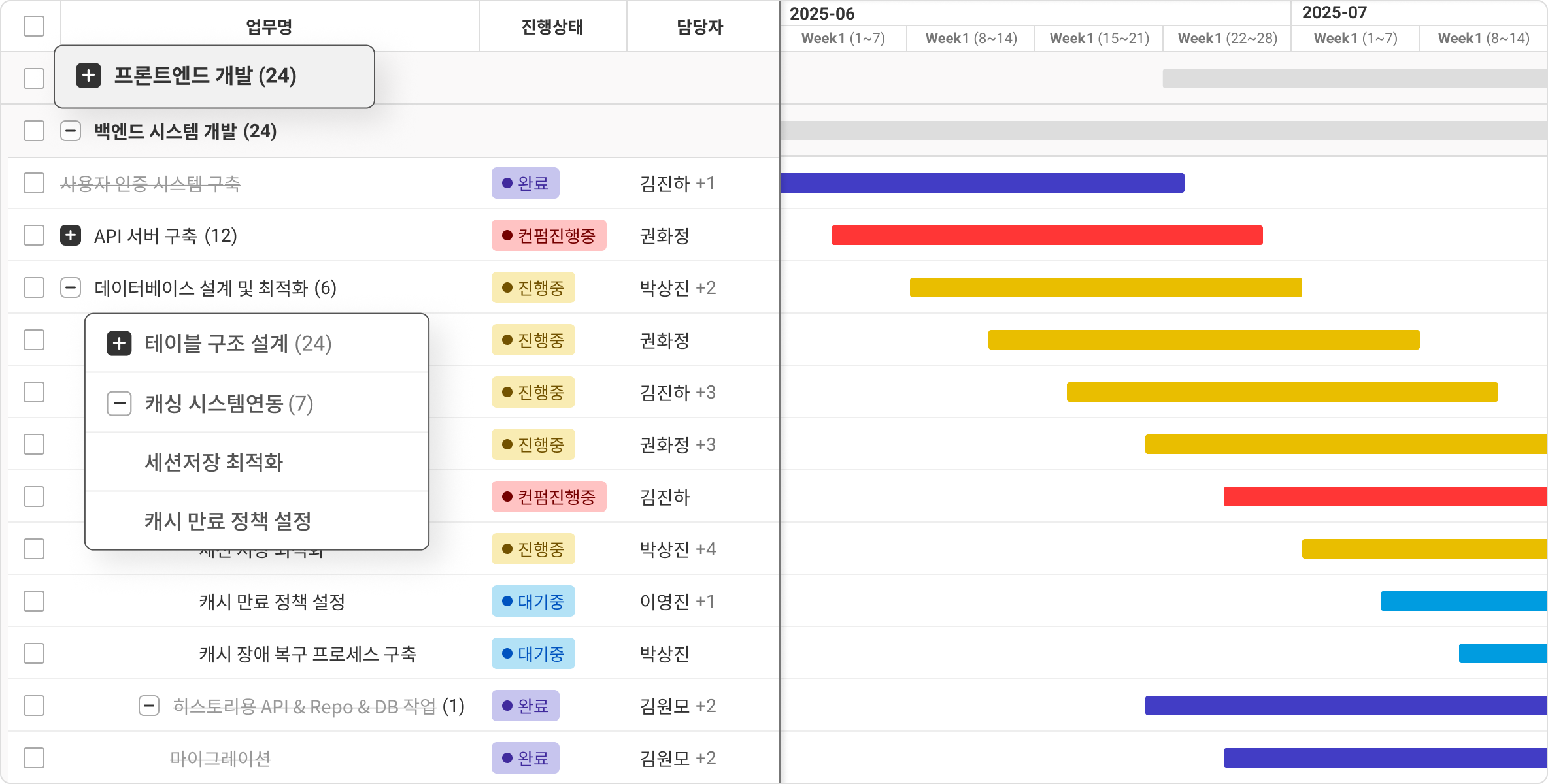Viewport: 1548px width, 784px height.
Task: Click the 완료 status badge for 사용자 인증
Action: 525,183
